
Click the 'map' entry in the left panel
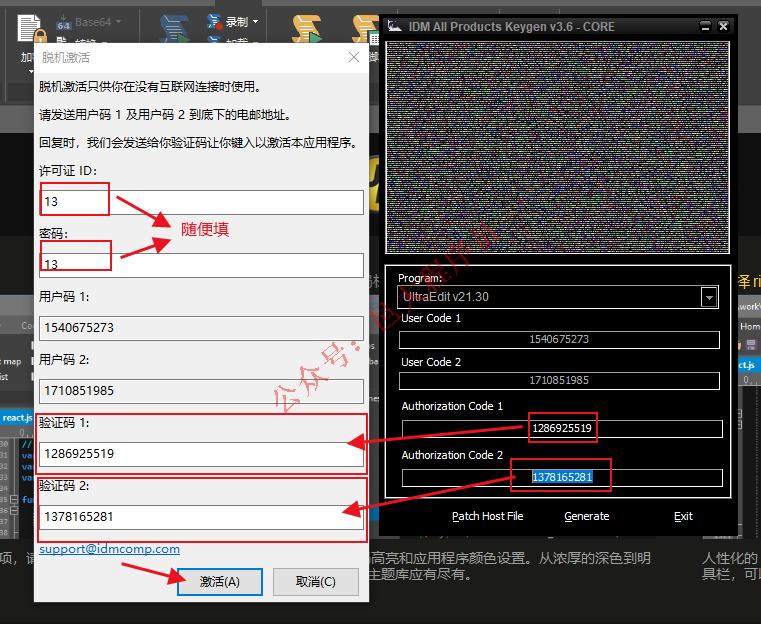coord(13,361)
